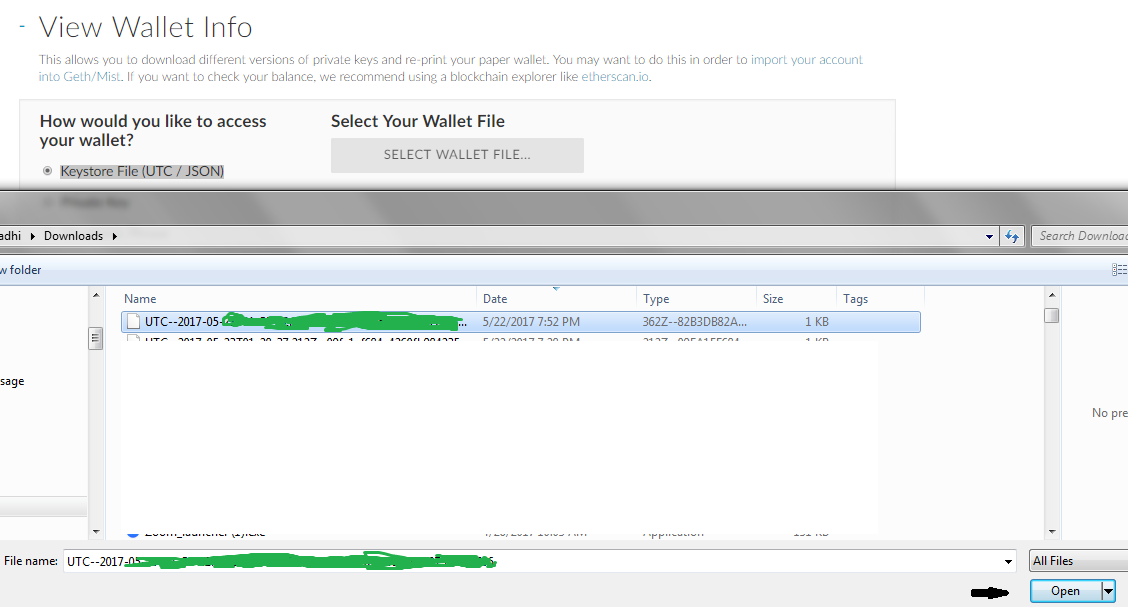Click the Open button

coord(1065,590)
